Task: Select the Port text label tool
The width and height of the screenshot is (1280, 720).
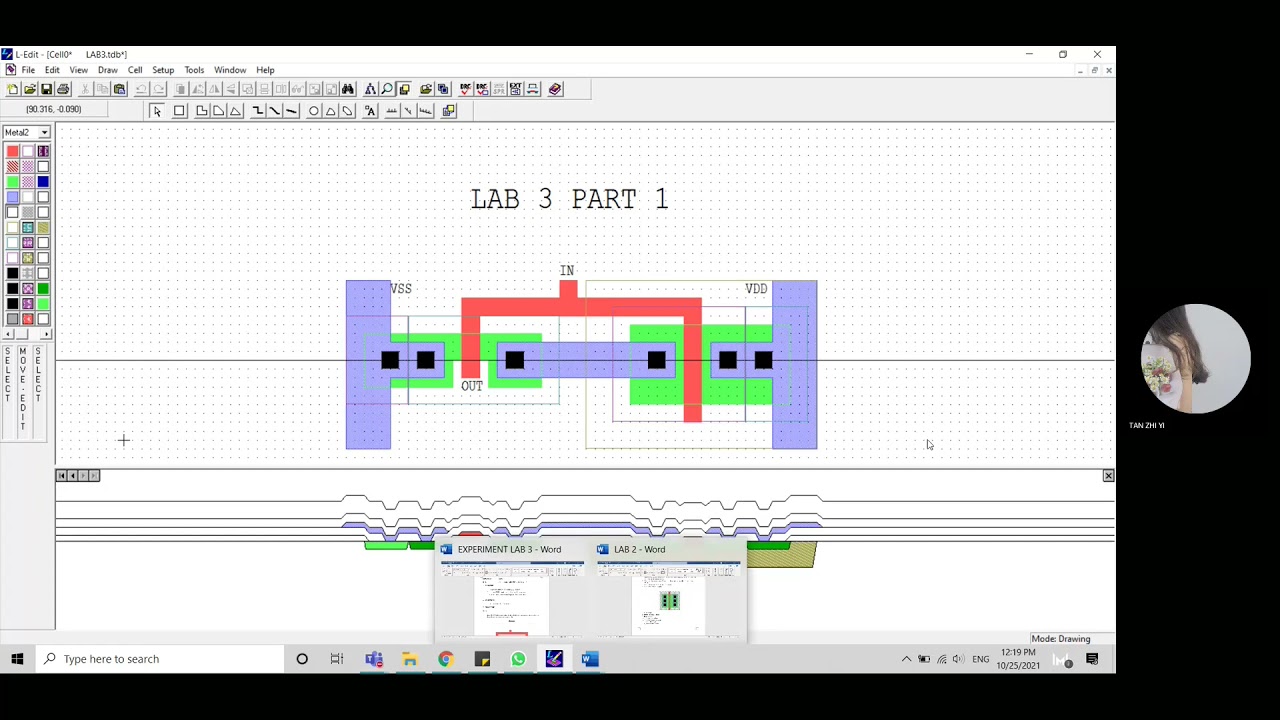Action: 370,111
